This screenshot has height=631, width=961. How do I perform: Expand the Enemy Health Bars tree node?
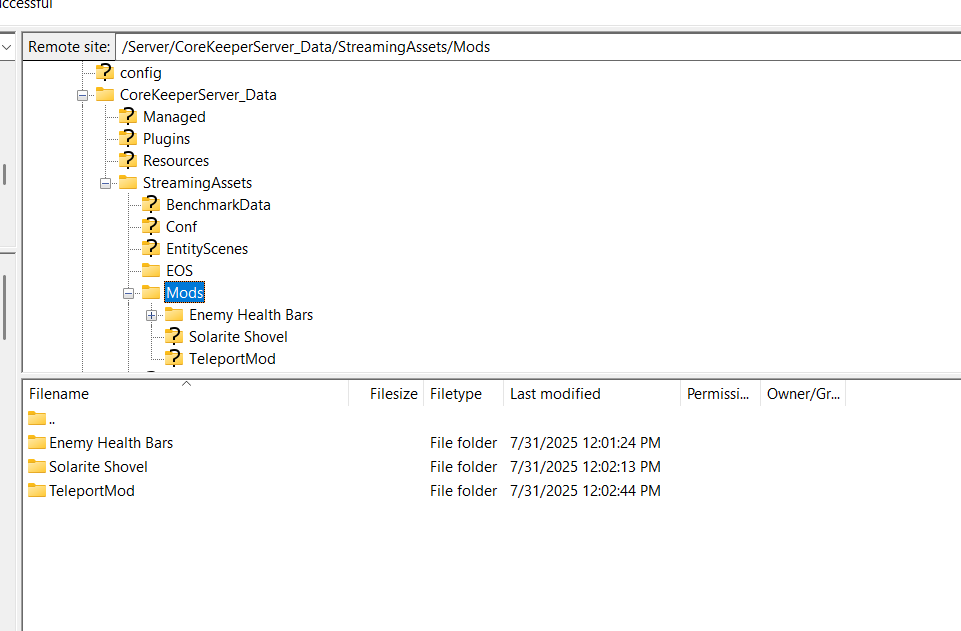point(152,316)
